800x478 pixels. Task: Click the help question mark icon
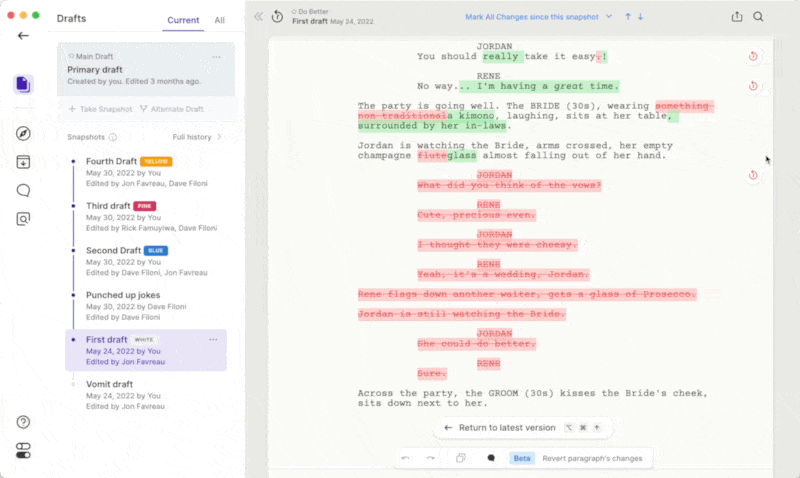coord(23,422)
